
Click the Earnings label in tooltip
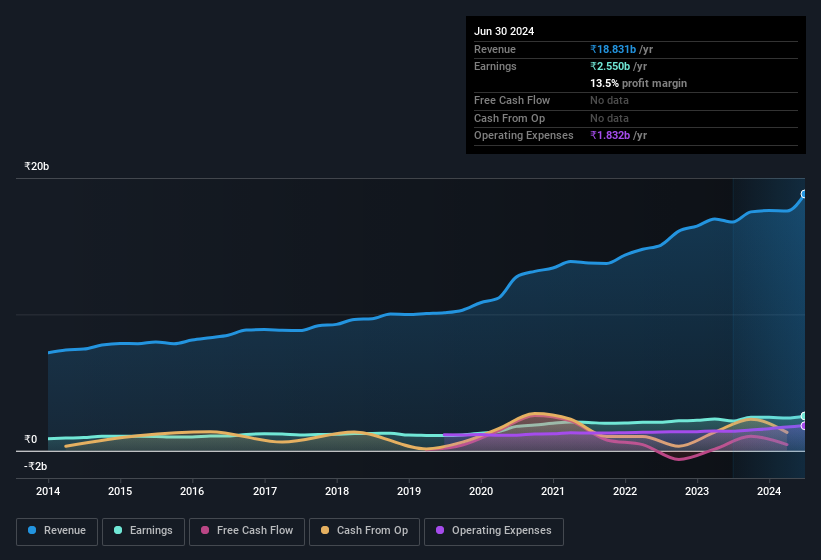click(x=495, y=66)
